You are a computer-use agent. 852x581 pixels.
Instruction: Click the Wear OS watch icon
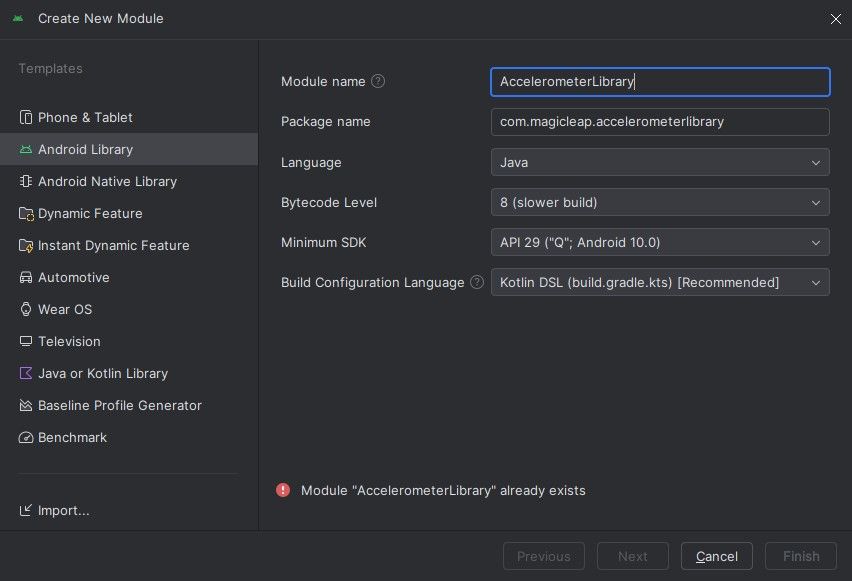pos(26,309)
